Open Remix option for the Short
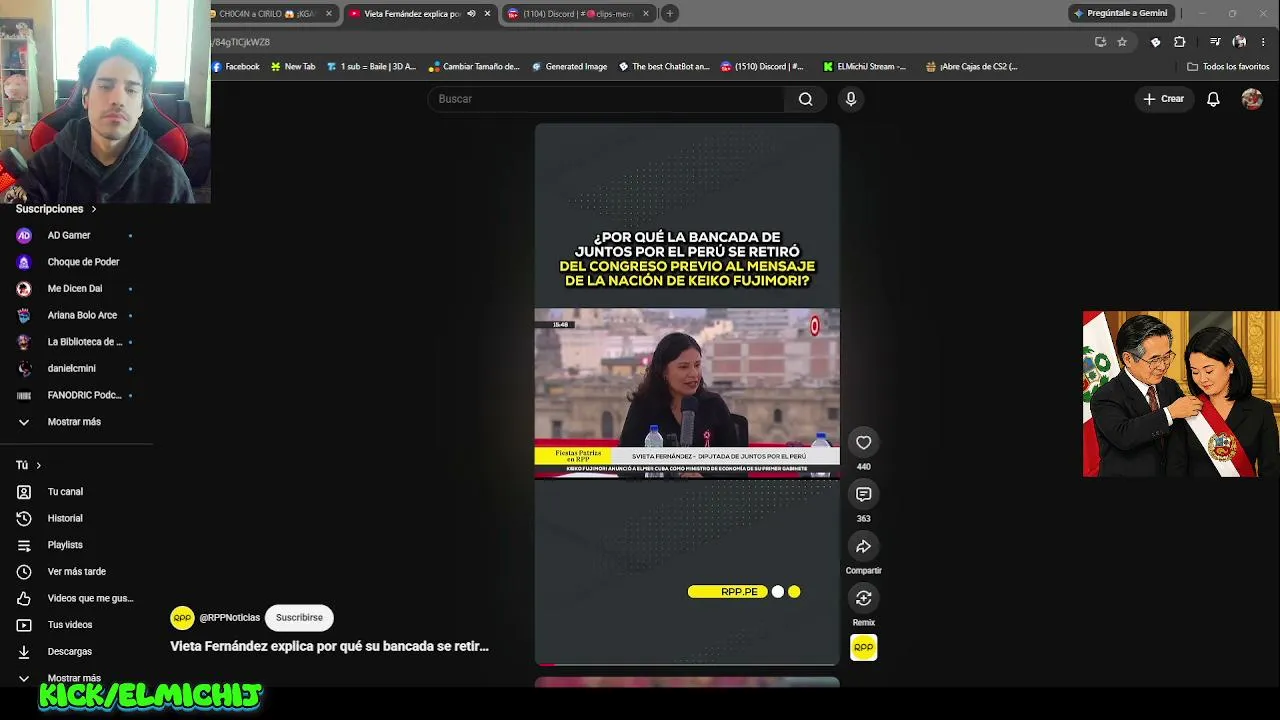1280x720 pixels. tap(864, 598)
